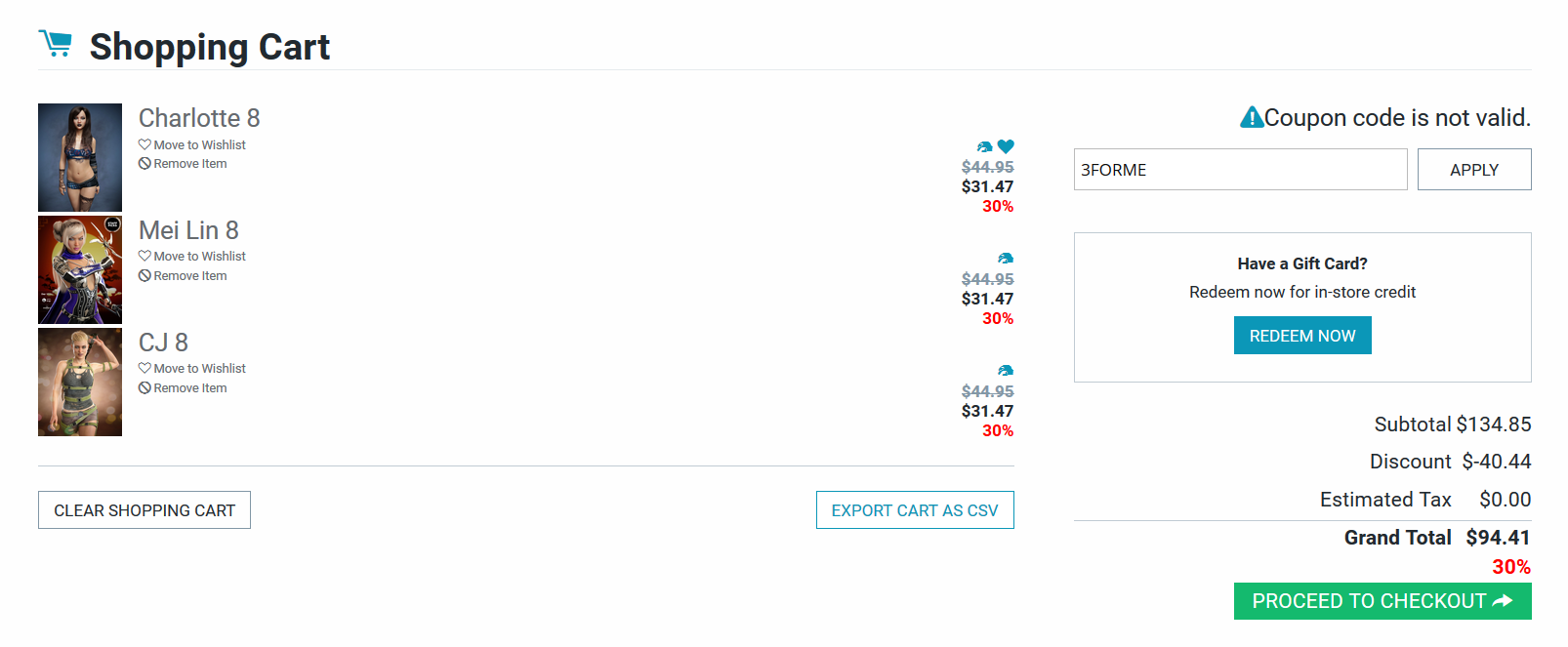Click the shopping cart icon in the header
The width and height of the screenshot is (1568, 647).
pos(56,44)
